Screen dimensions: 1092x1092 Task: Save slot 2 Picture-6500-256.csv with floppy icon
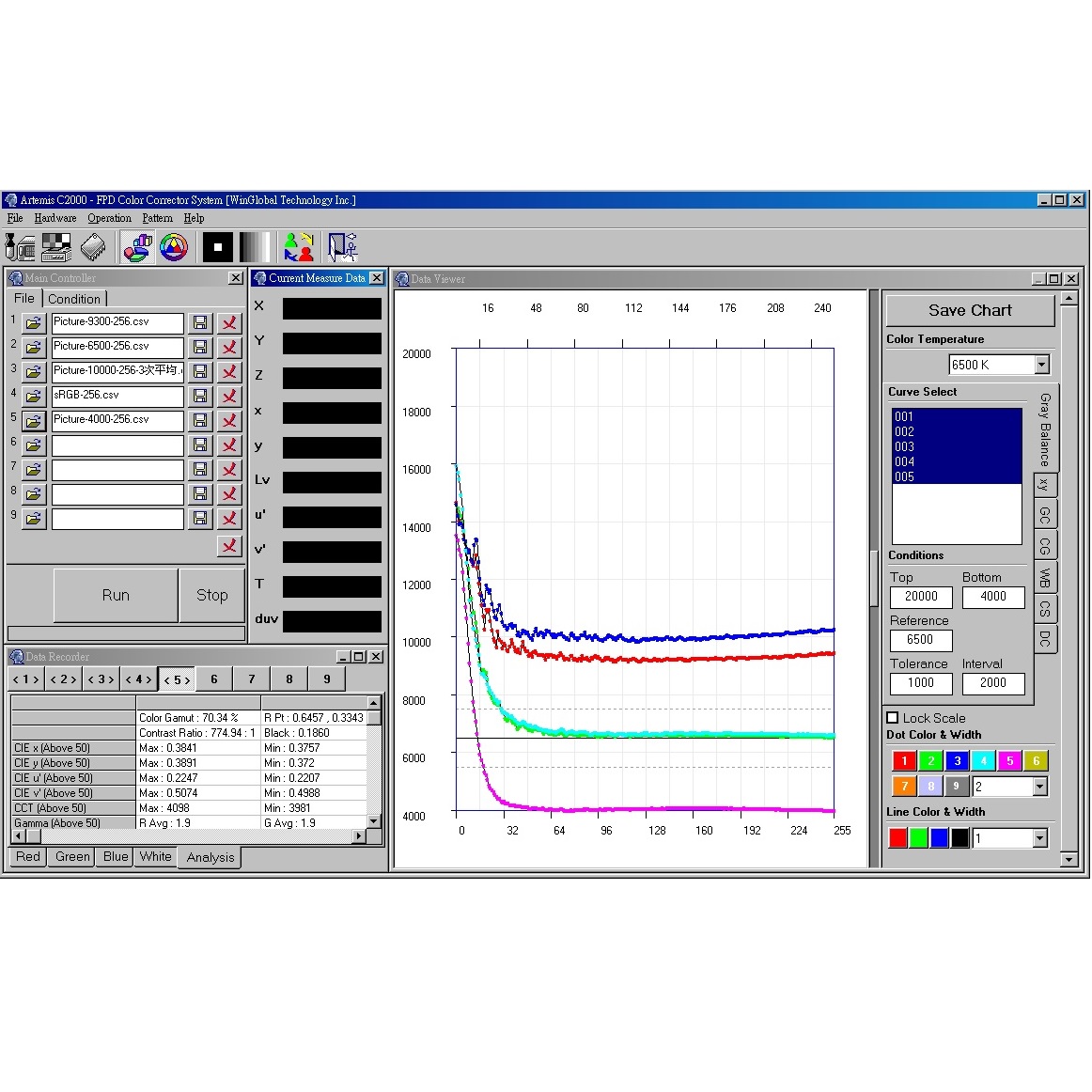[200, 348]
